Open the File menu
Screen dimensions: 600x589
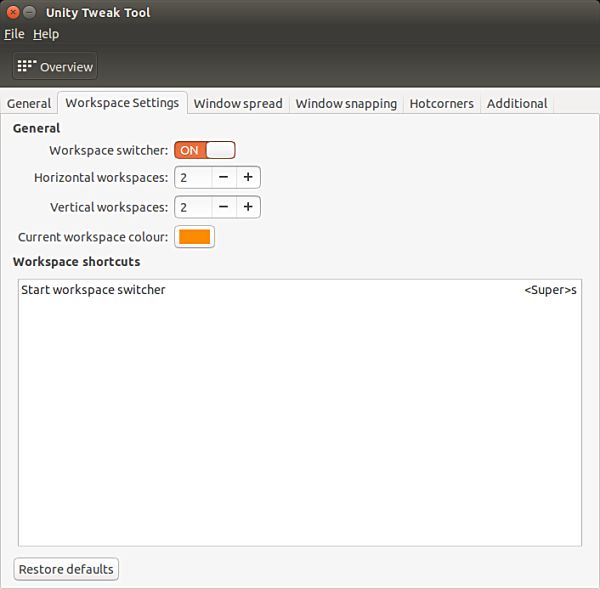14,34
